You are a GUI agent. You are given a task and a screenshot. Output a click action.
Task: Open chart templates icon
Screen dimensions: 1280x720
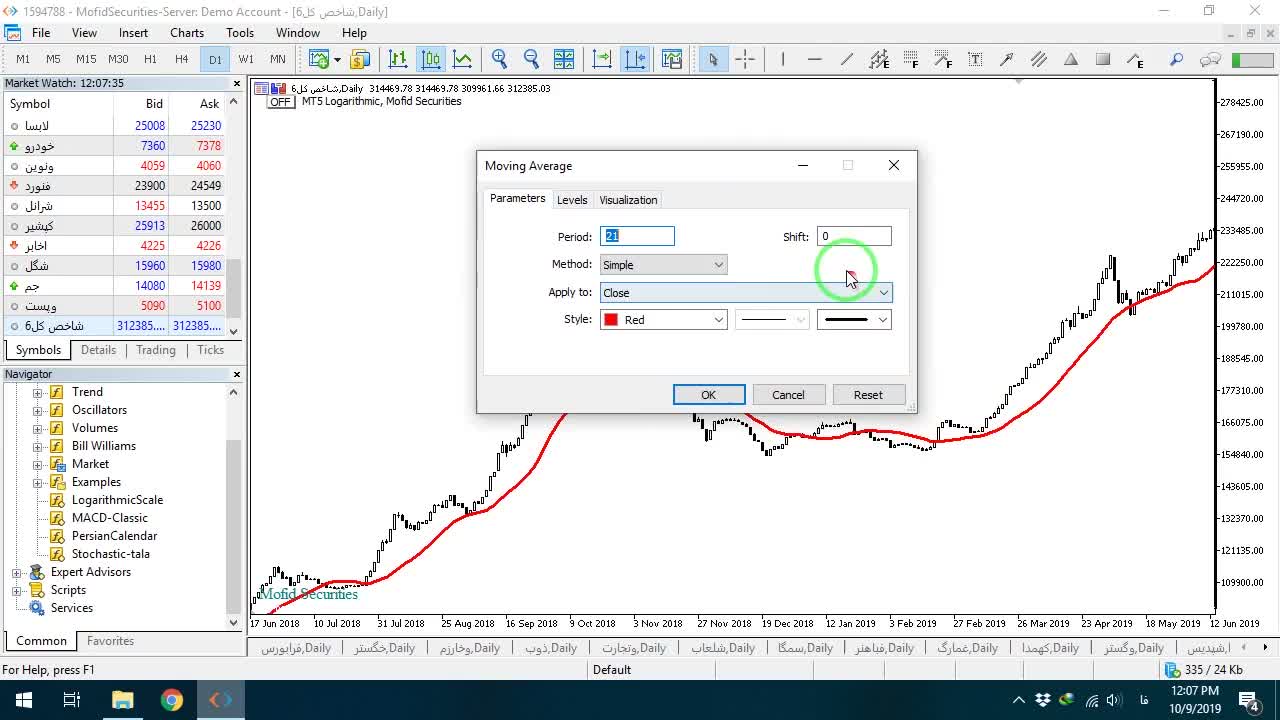point(671,59)
